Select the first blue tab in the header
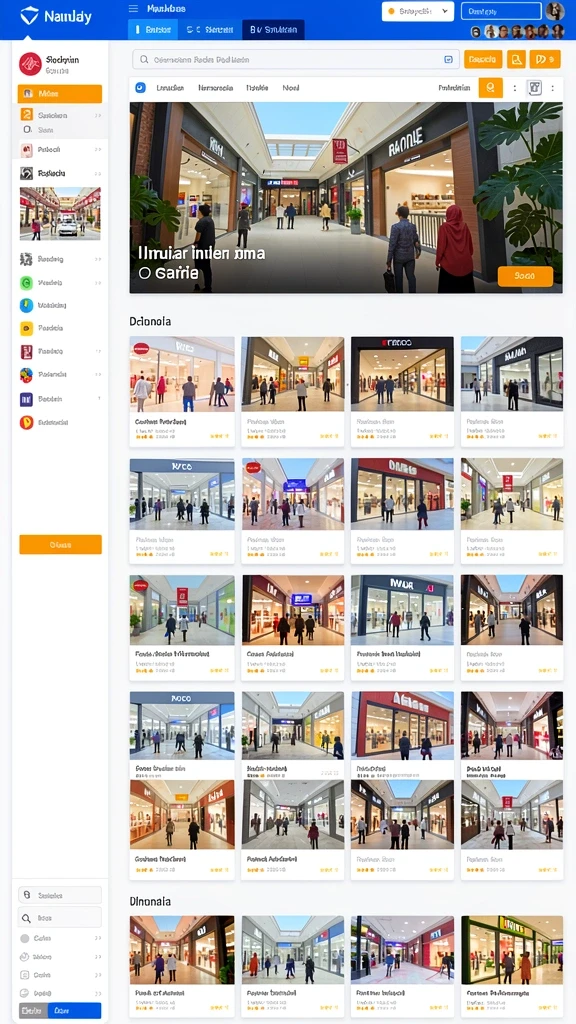The image size is (576, 1024). click(x=153, y=29)
